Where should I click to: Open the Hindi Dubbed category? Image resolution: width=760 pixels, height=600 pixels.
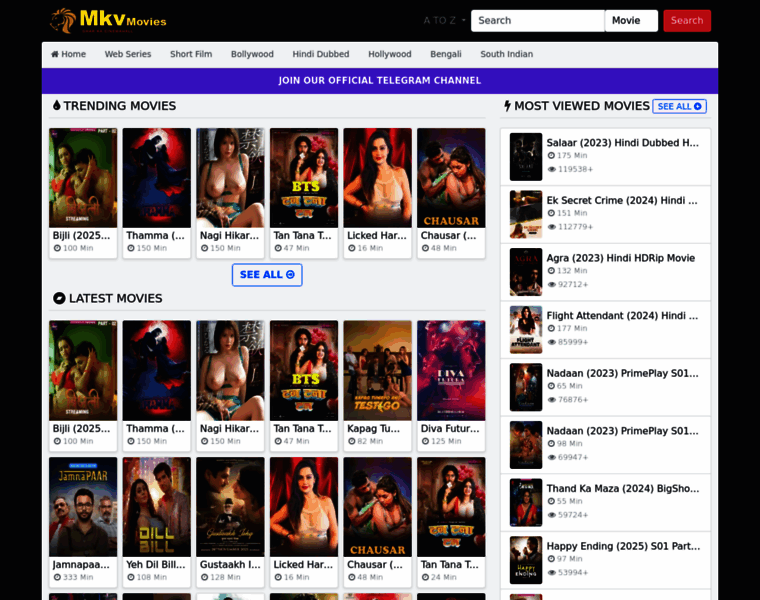321,54
